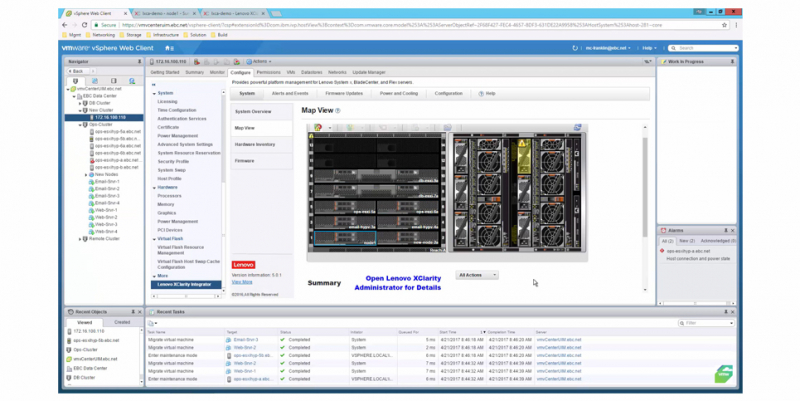Click browser reload button
Screen dimensions: 800x401
pyautogui.click(x=85, y=25)
